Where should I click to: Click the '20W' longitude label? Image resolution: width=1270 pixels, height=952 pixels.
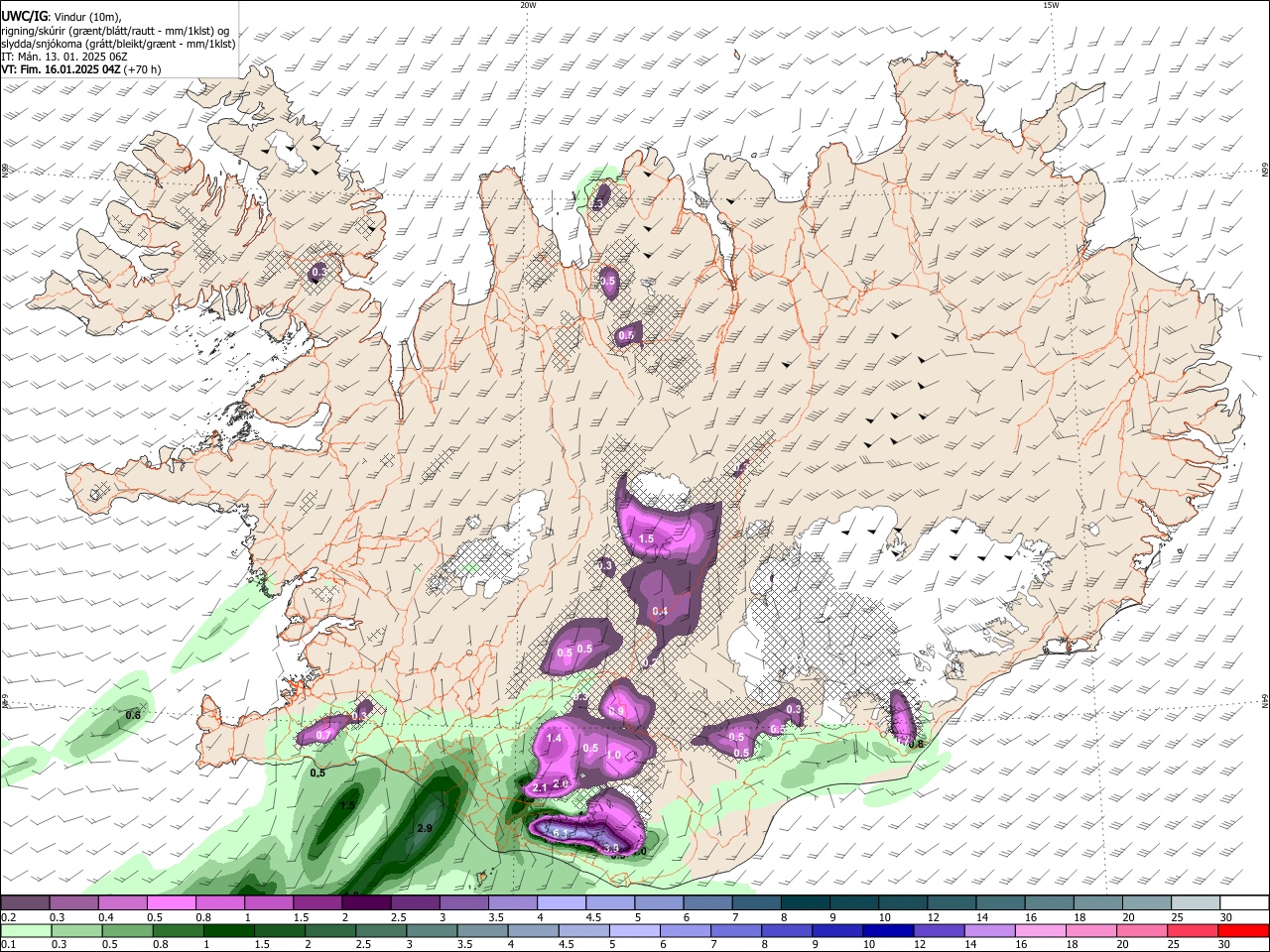click(x=528, y=5)
